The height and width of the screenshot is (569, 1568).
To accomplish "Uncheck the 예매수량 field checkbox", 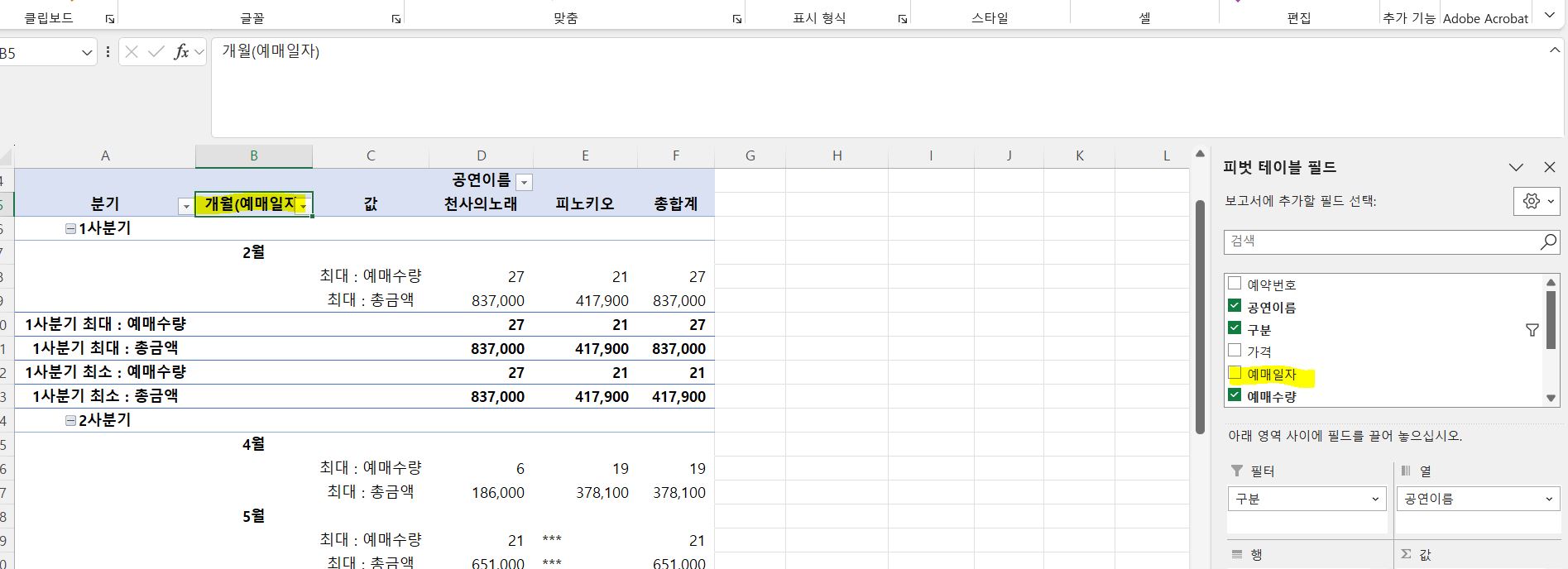I will pyautogui.click(x=1235, y=395).
